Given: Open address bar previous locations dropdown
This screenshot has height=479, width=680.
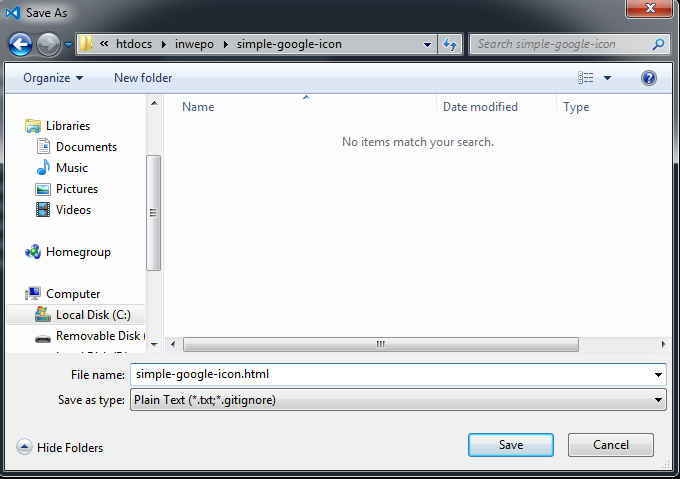Looking at the screenshot, I should (x=427, y=44).
